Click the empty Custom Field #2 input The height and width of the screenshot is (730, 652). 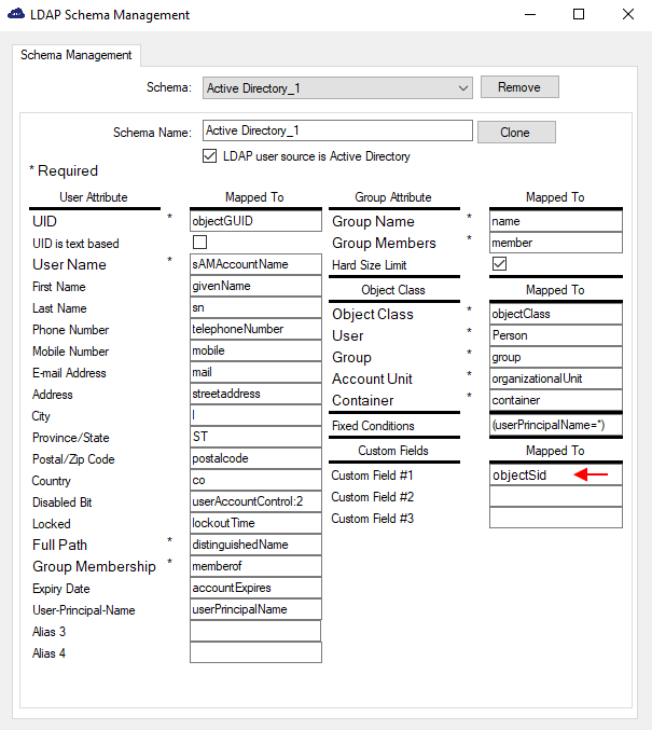(x=555, y=497)
